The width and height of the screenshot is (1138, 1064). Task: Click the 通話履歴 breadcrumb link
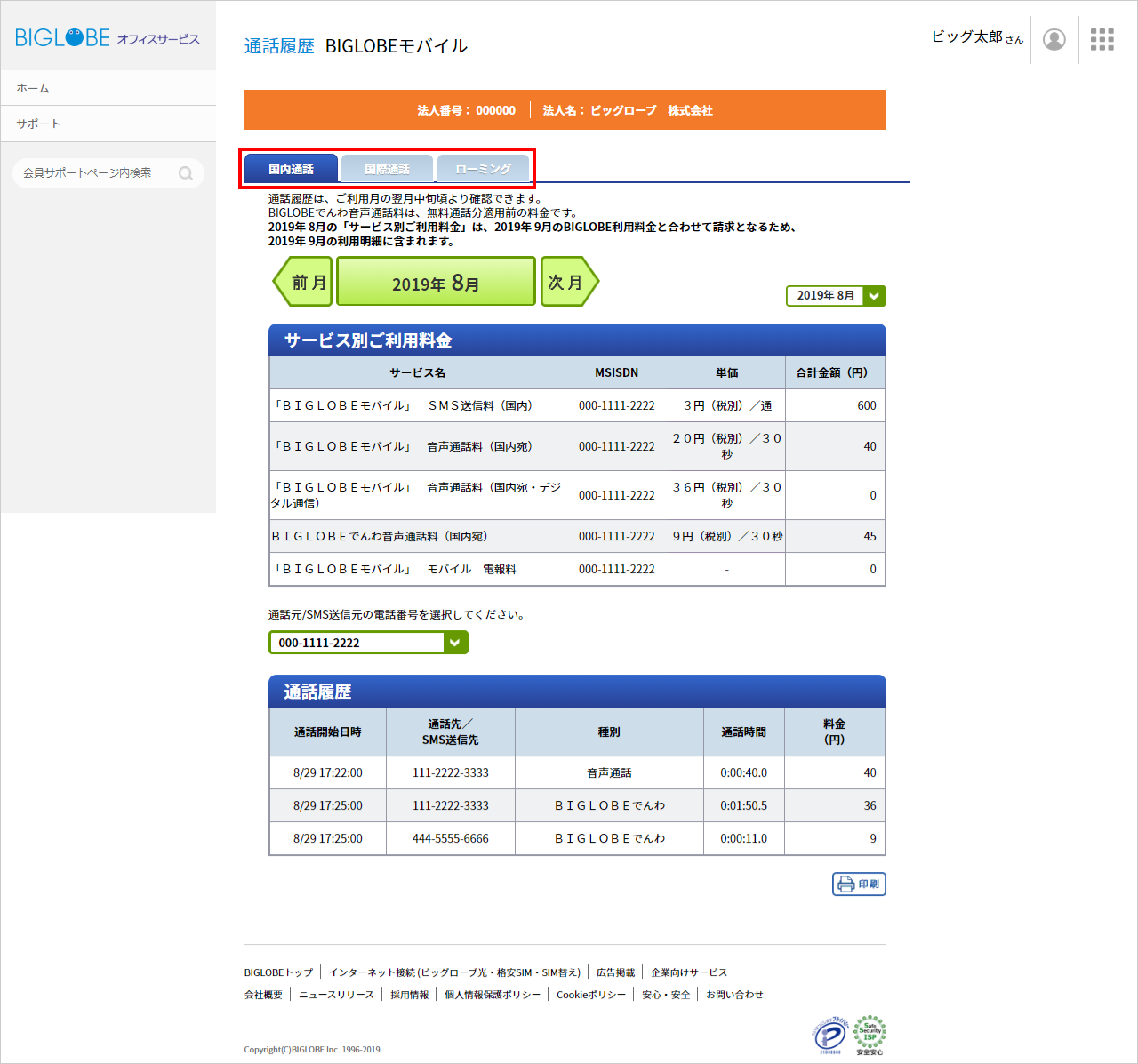tap(279, 46)
